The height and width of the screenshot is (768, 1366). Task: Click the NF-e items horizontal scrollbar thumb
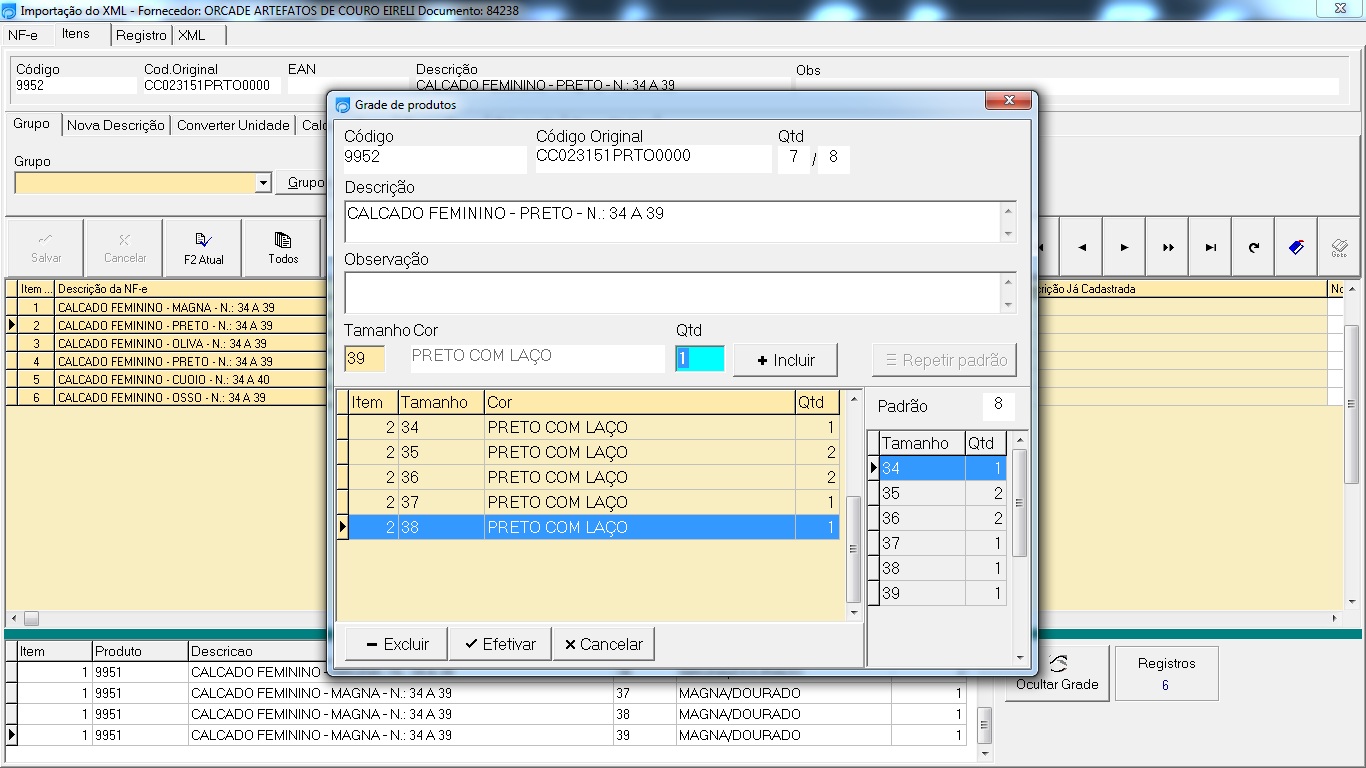coord(31,618)
